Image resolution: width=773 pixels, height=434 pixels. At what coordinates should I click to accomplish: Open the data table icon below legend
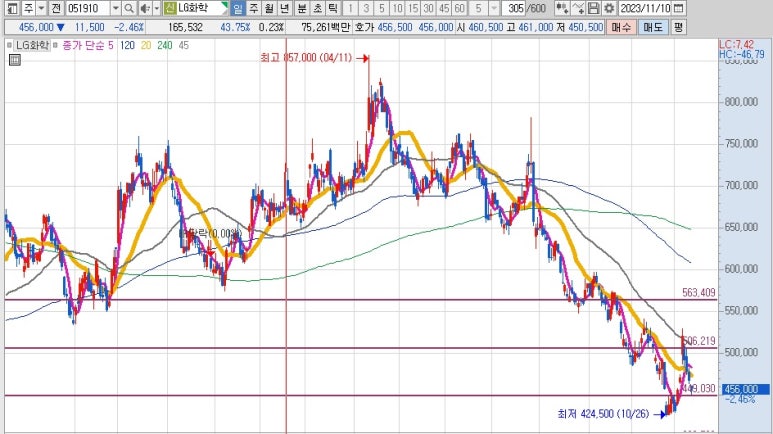point(15,60)
